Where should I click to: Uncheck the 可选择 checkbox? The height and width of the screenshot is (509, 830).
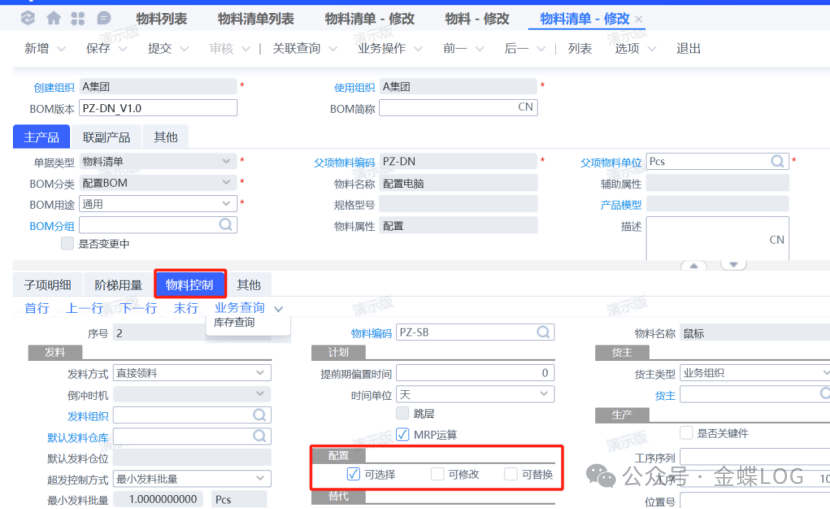[x=353, y=474]
